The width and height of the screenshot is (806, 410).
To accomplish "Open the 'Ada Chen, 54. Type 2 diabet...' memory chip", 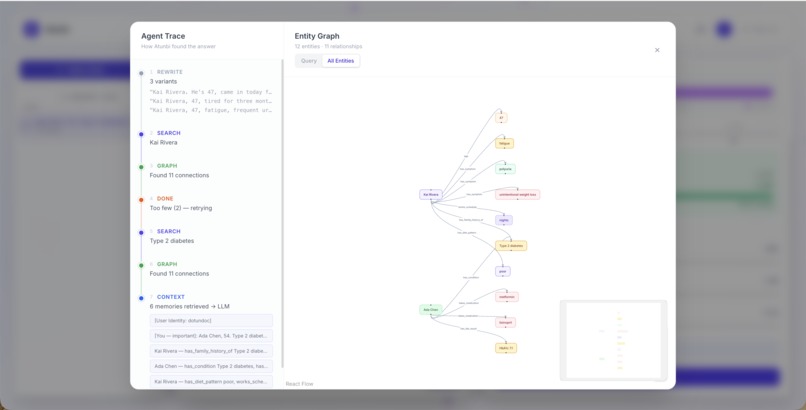I will click(x=211, y=336).
